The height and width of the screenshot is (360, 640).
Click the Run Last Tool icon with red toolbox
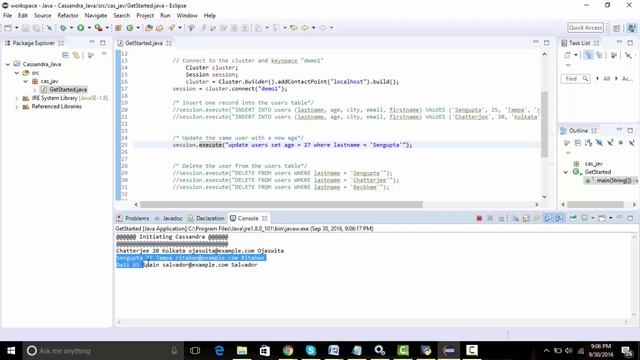point(98,28)
